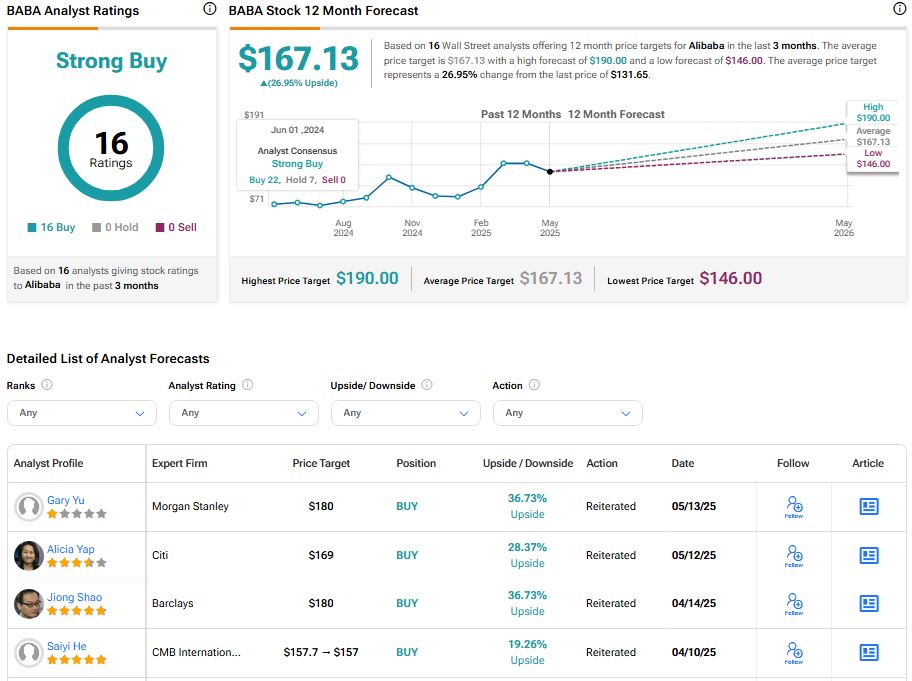Click the Low $146.00 chart label
The width and height of the screenshot is (912, 681).
click(873, 158)
